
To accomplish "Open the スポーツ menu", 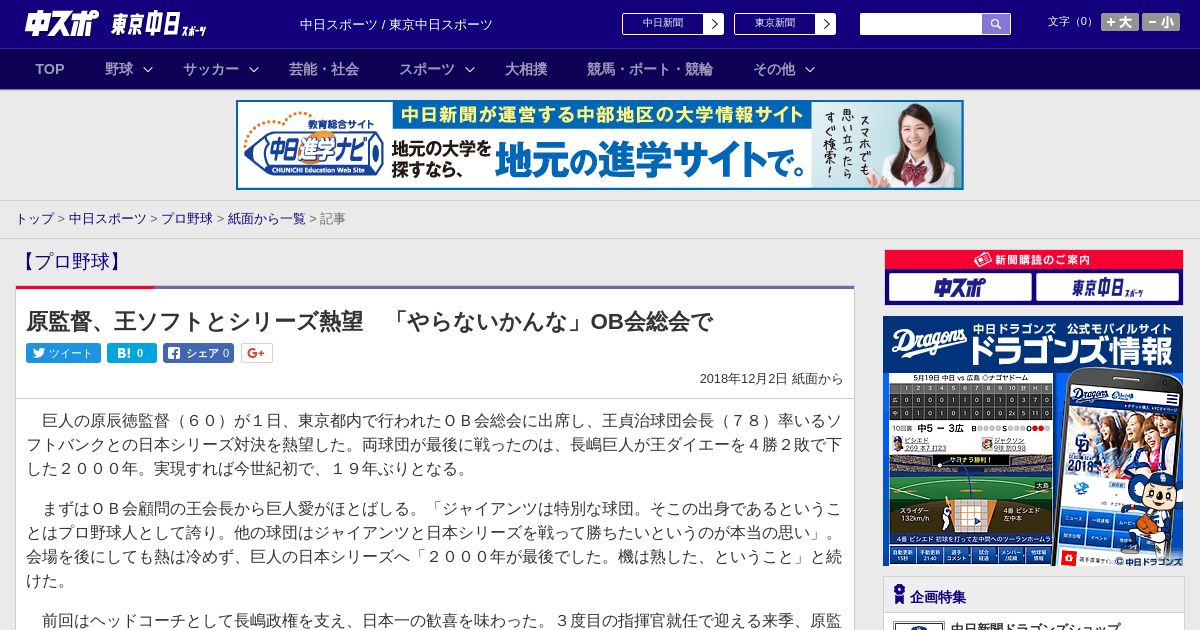I will pos(427,69).
